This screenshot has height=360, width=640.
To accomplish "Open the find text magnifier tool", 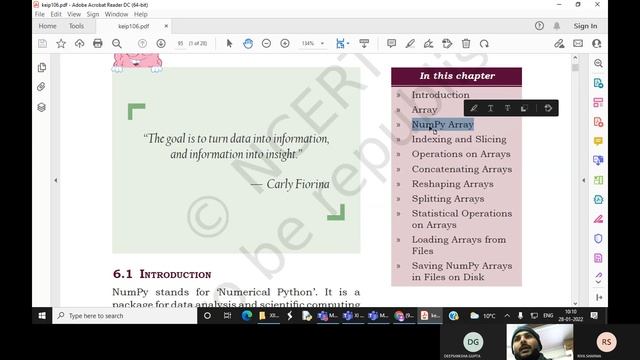I will click(117, 43).
